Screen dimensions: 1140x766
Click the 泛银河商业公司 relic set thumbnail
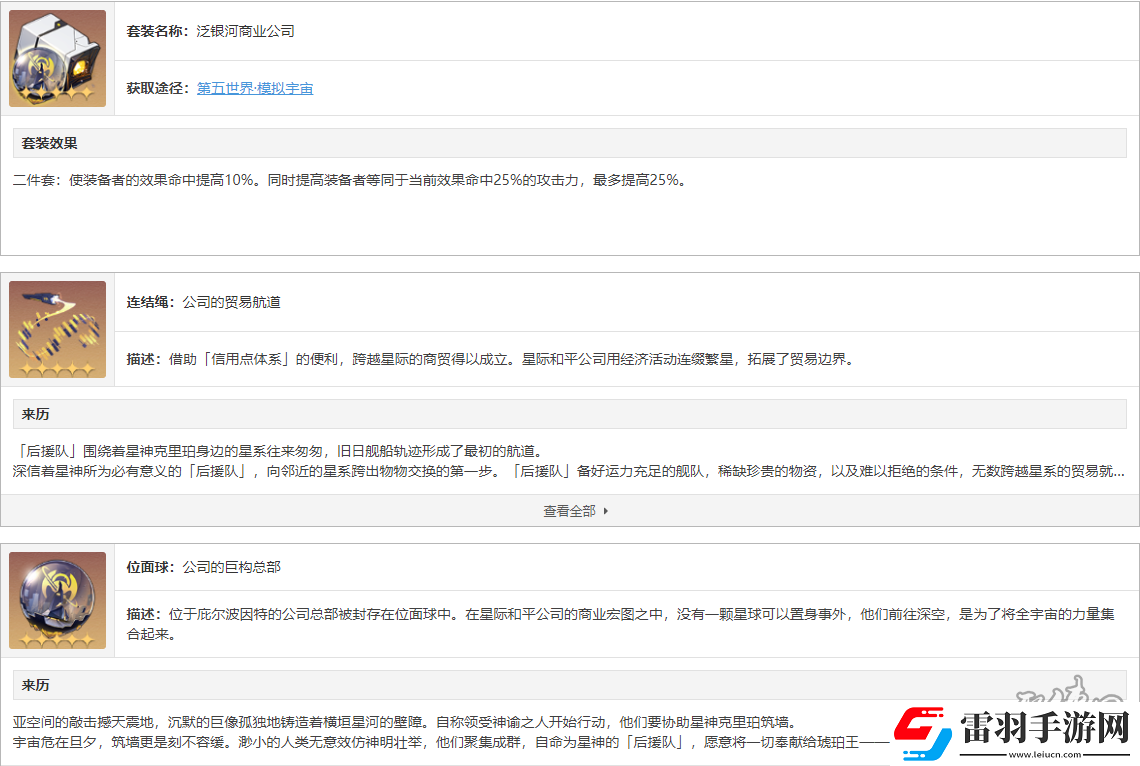coord(57,55)
